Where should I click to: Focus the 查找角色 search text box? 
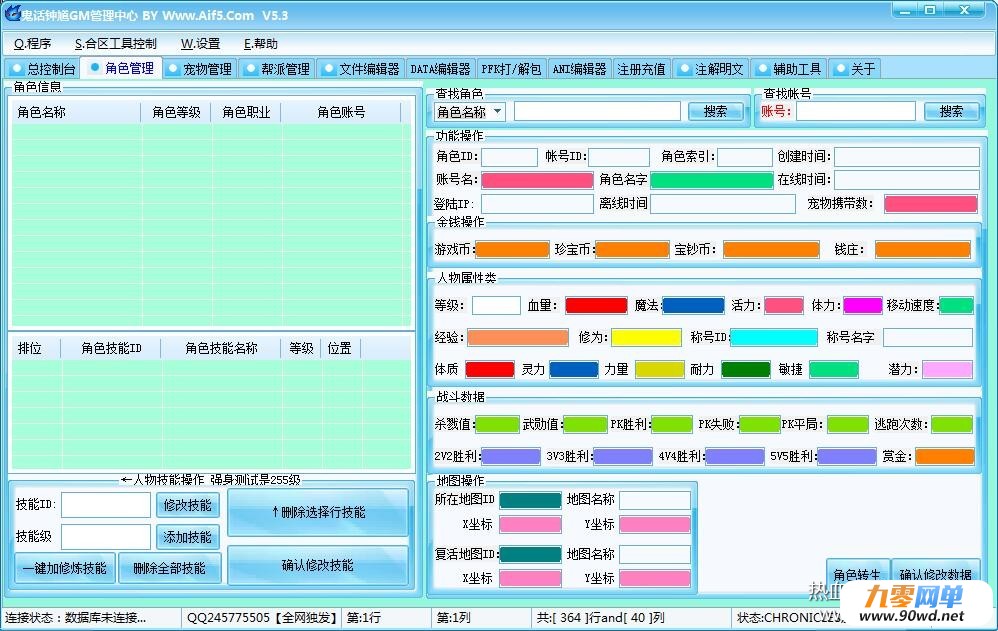click(x=597, y=111)
